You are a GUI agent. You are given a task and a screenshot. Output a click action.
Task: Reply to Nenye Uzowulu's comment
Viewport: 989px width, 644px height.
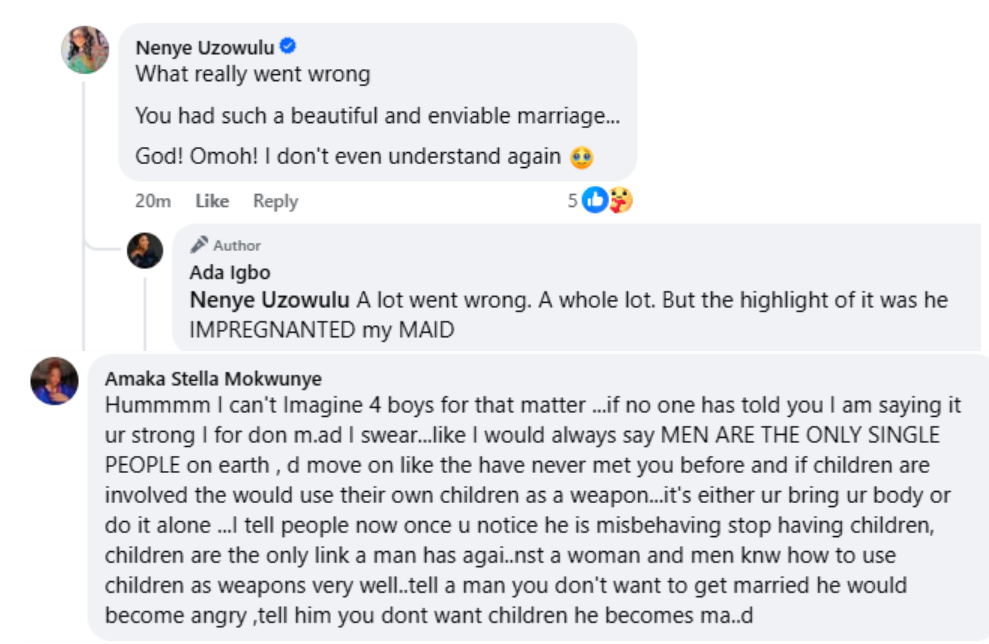click(x=275, y=201)
